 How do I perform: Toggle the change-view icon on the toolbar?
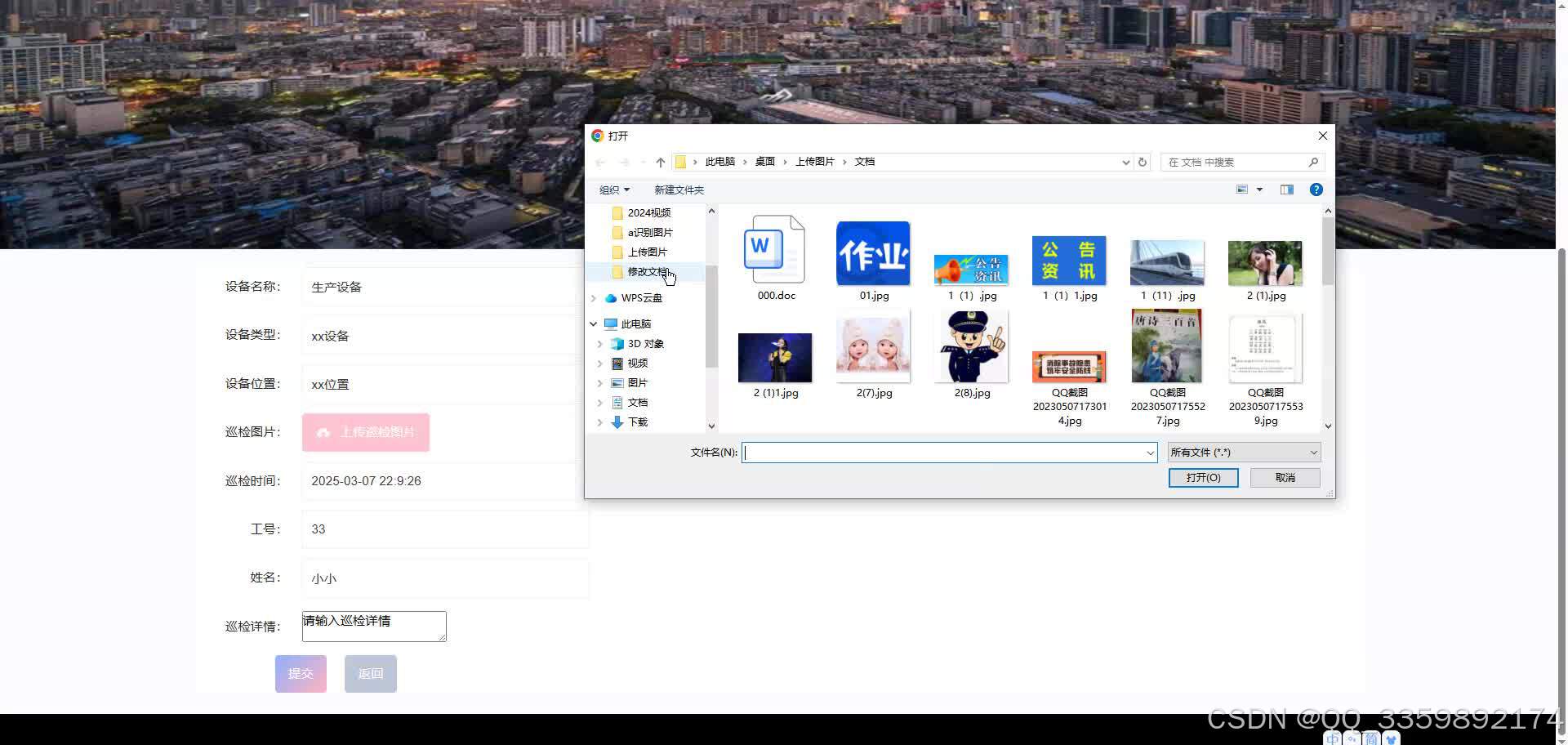[1243, 190]
